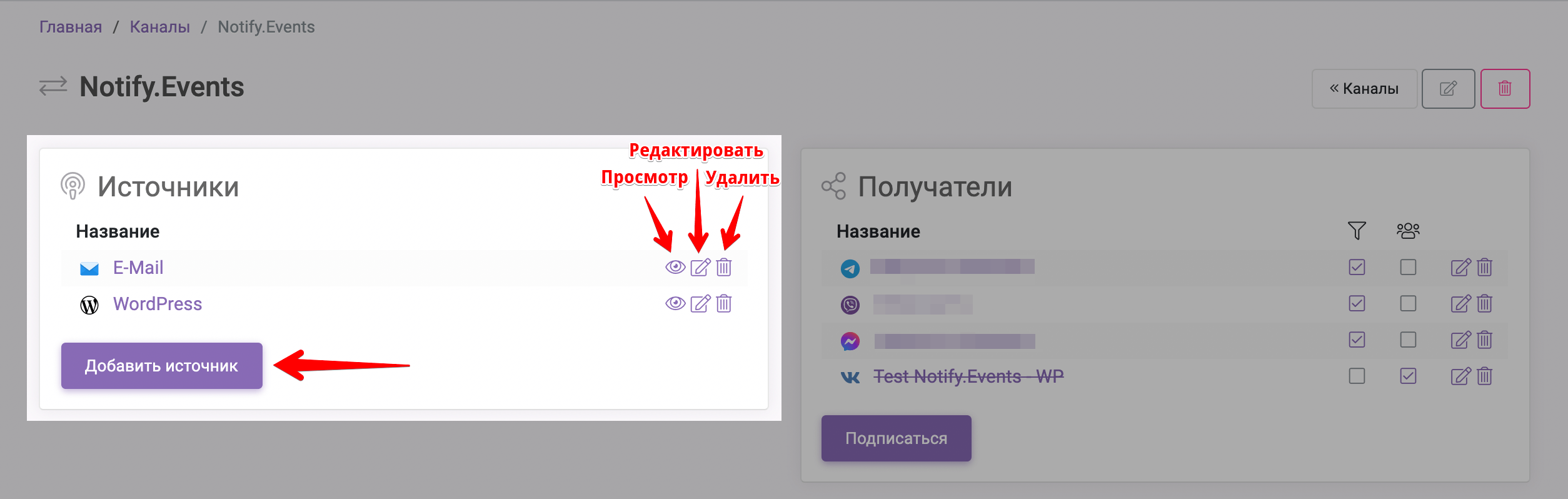Open Test Notify.Events - WP recipient
Image resolution: width=1568 pixels, height=499 pixels.
[x=968, y=376]
